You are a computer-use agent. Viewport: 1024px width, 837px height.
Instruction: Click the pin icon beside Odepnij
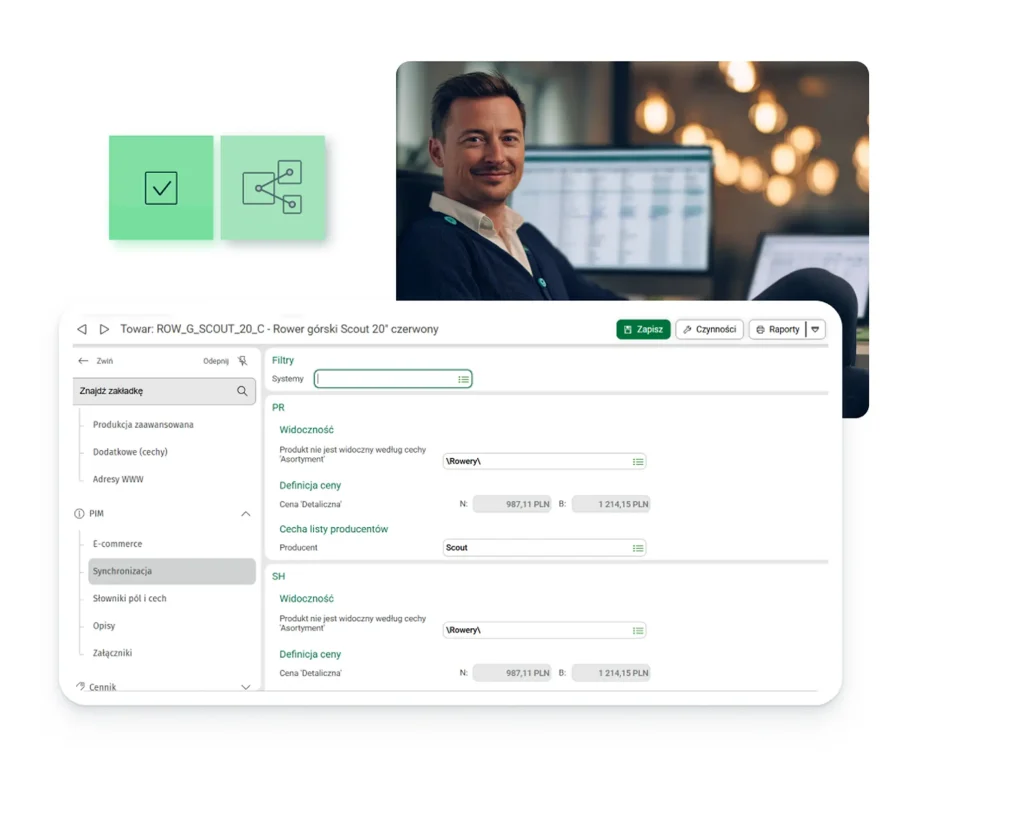(x=242, y=361)
